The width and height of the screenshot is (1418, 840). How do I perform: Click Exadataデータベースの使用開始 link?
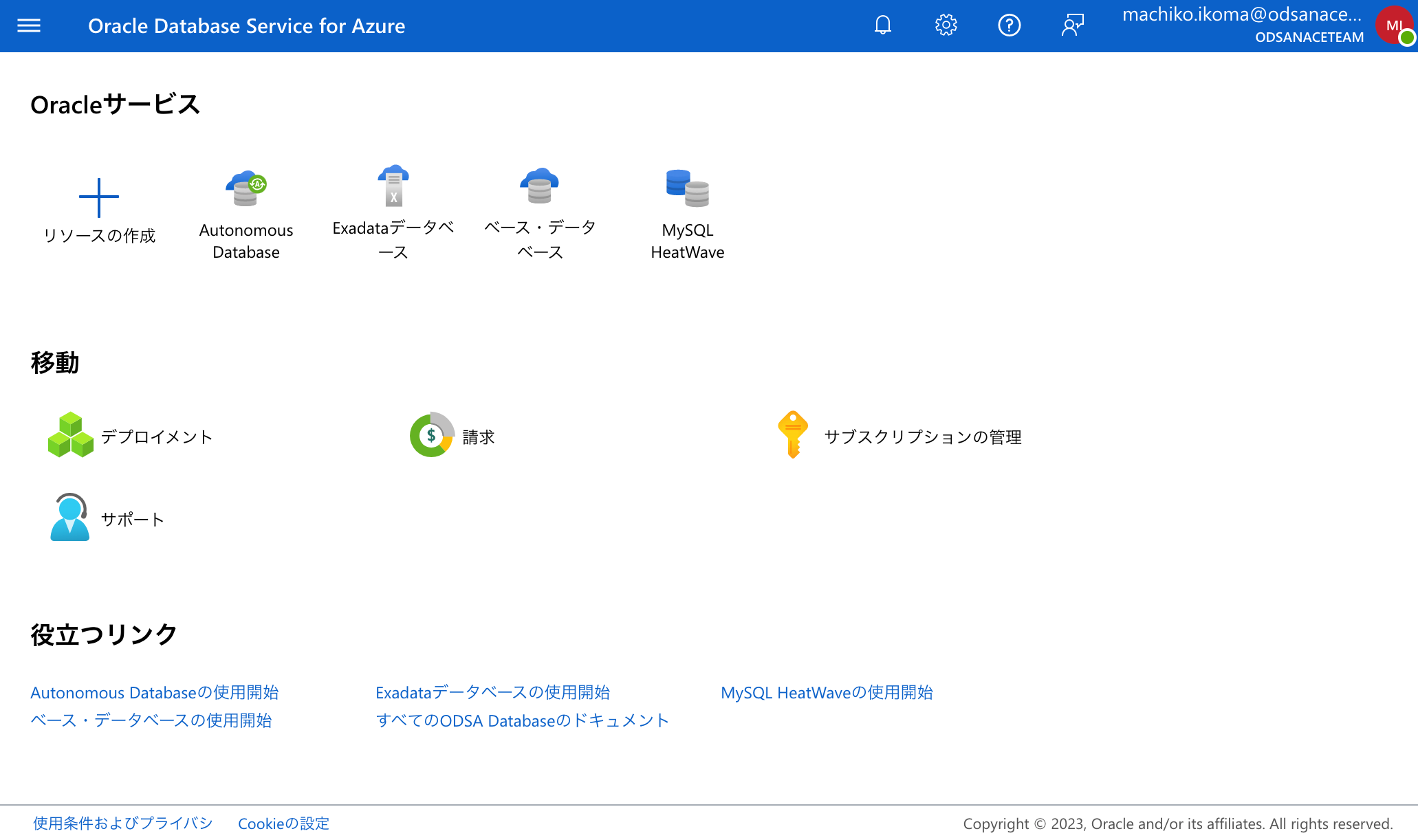click(x=492, y=692)
